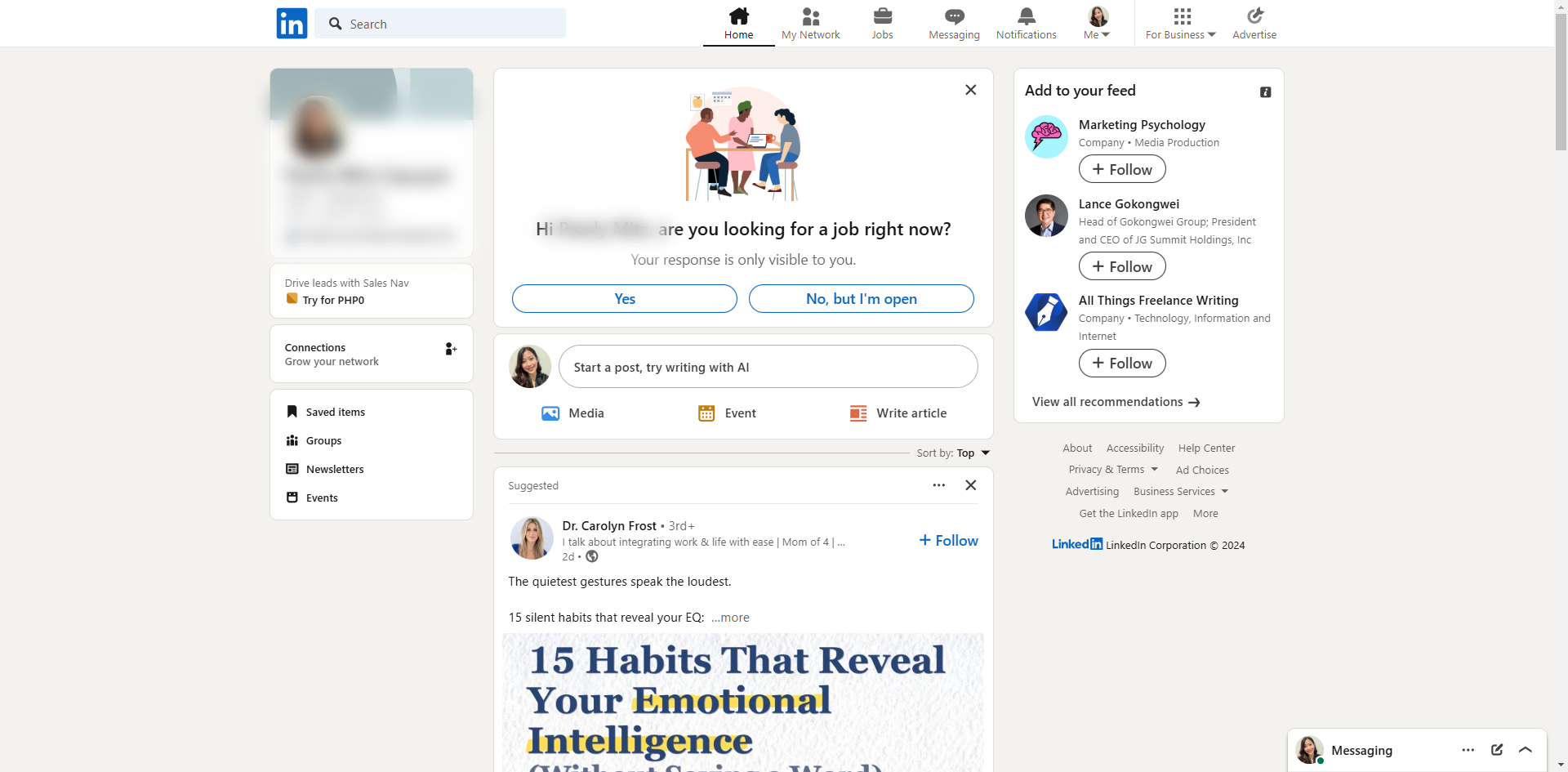Click the Advertise target icon
1568x772 pixels.
pyautogui.click(x=1254, y=16)
